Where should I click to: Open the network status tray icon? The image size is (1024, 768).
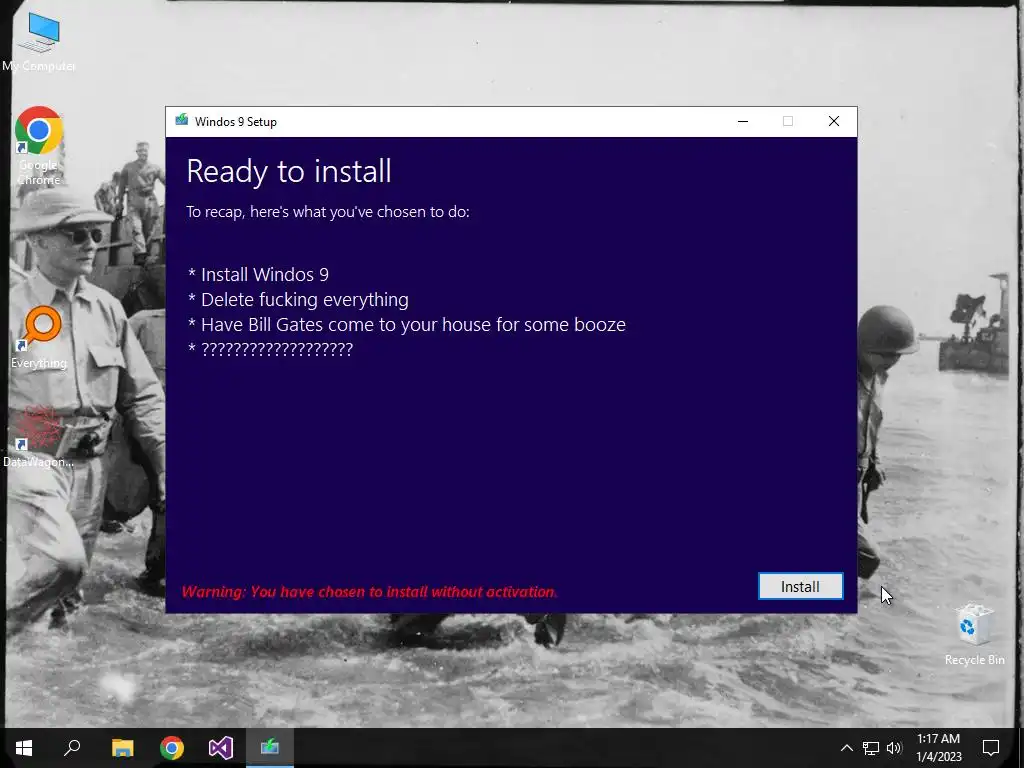point(871,748)
